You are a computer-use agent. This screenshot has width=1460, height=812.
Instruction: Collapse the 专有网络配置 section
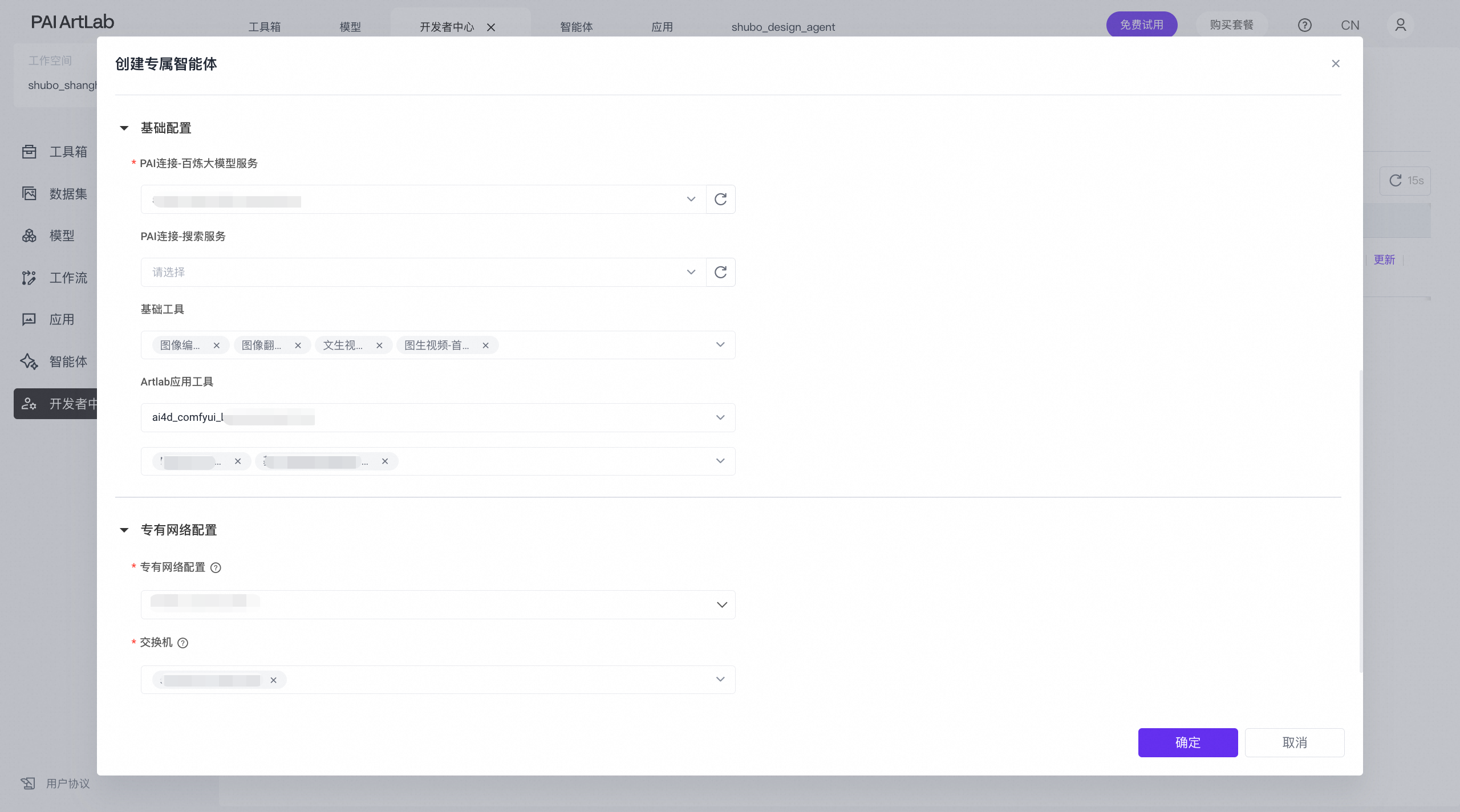tap(124, 530)
